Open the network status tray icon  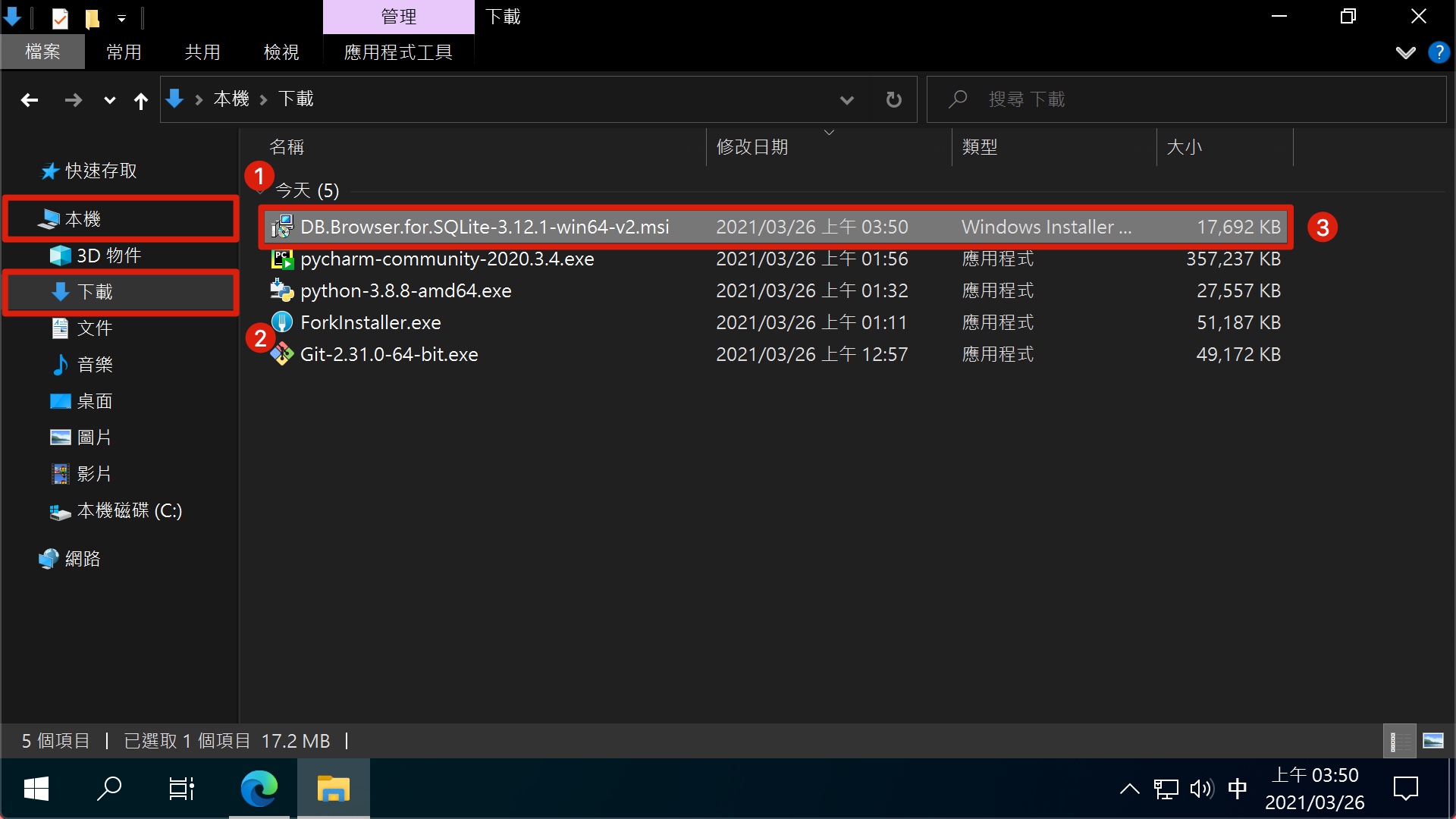[x=1166, y=789]
